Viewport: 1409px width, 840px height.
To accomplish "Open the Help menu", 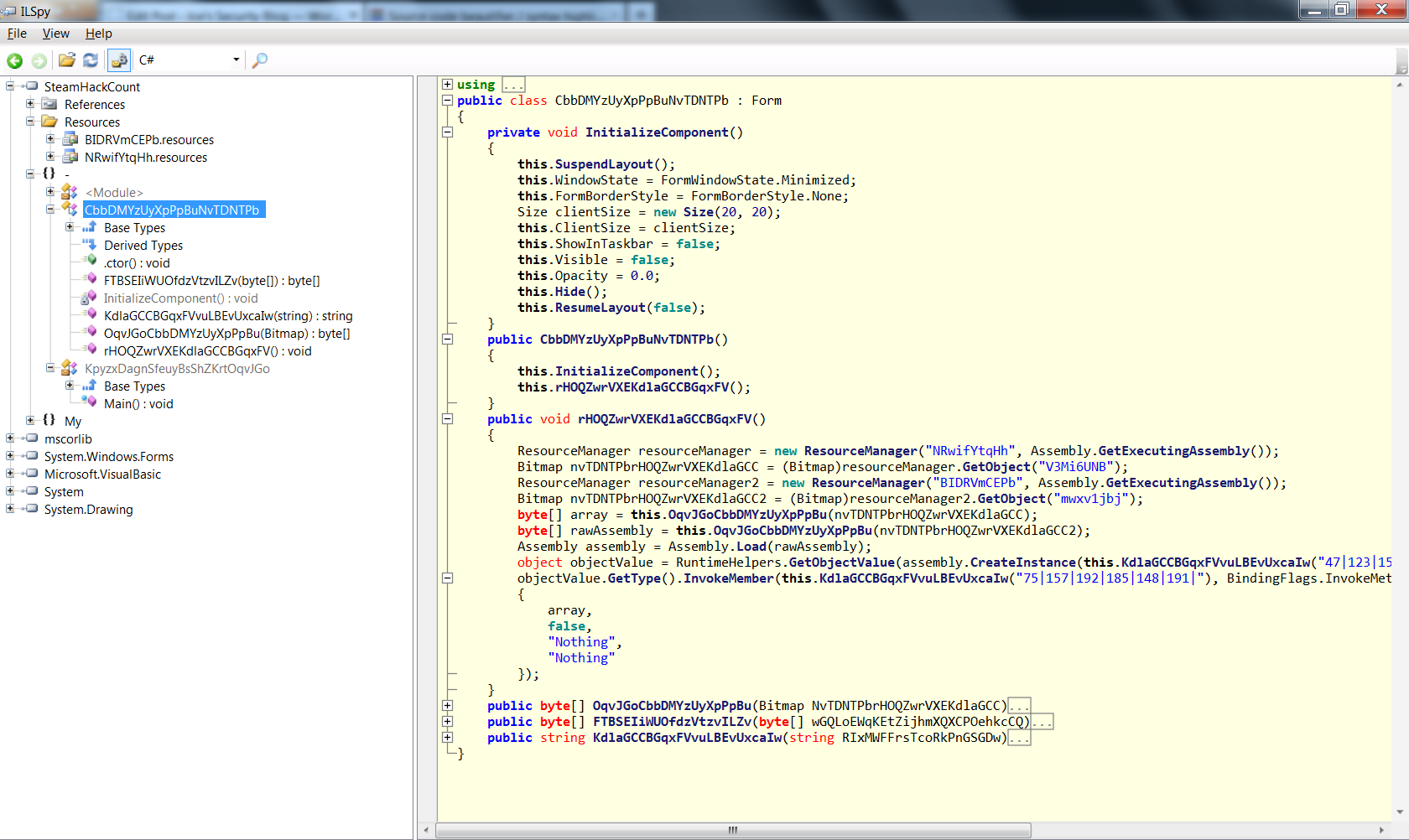I will tap(98, 34).
